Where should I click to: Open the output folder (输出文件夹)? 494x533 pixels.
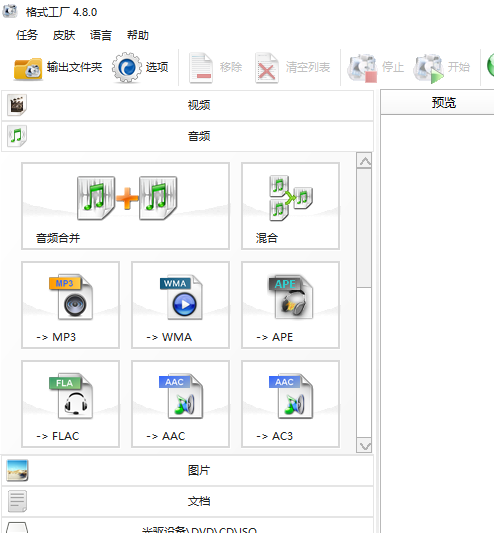(x=58, y=68)
